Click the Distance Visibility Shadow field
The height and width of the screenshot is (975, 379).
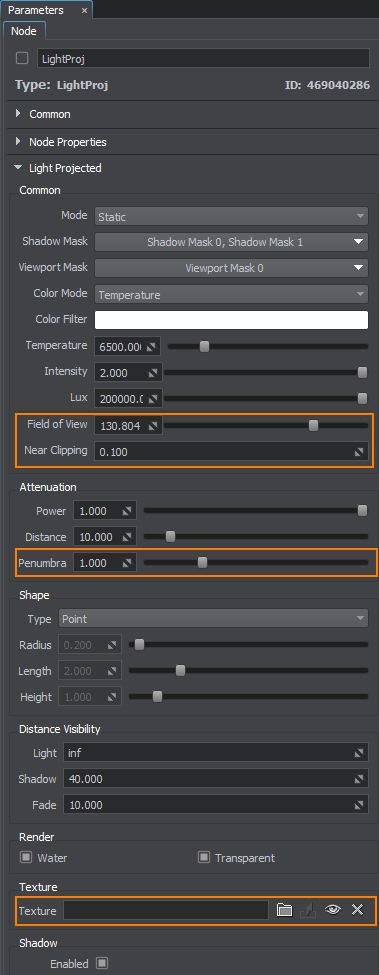pyautogui.click(x=215, y=779)
